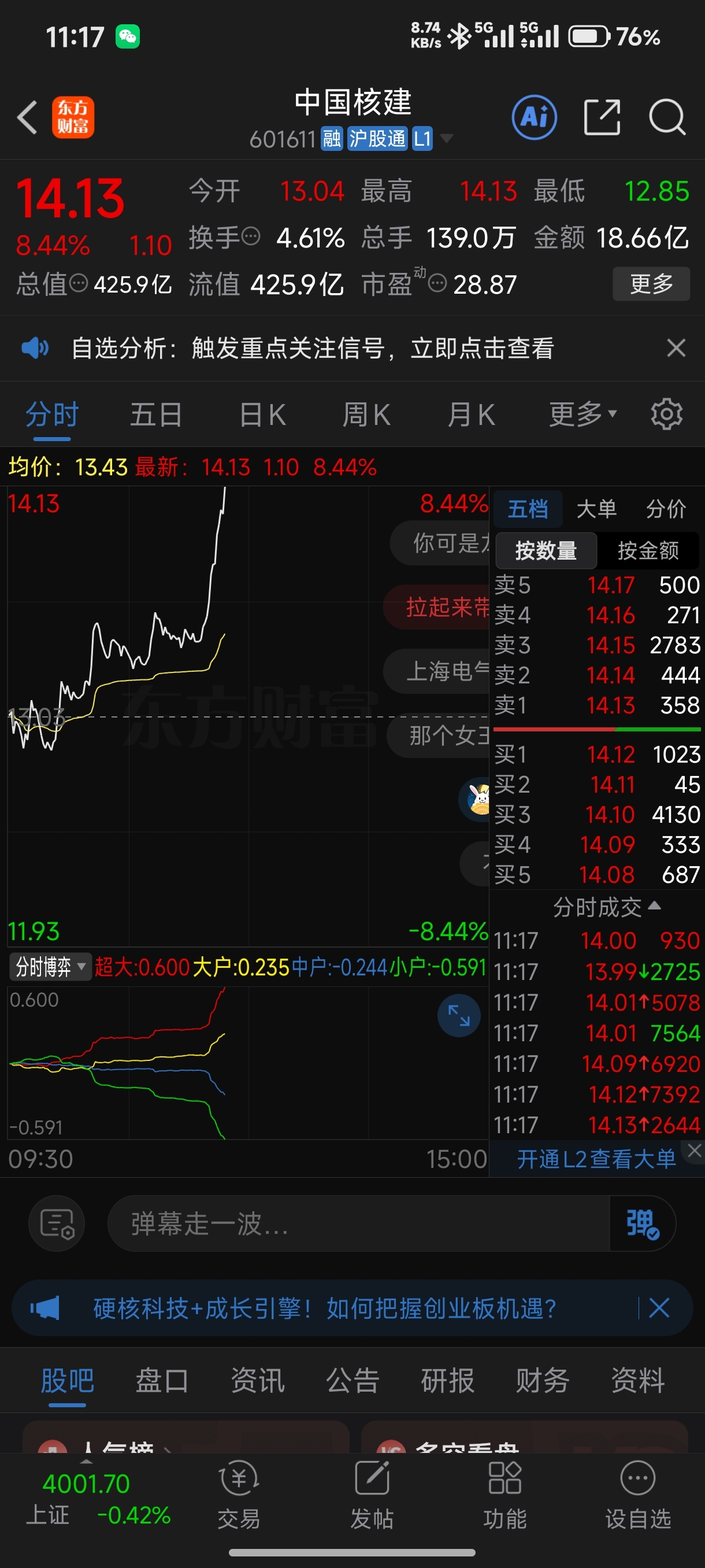Tap the 开通L2查看大单 link
This screenshot has width=705, height=1568.
pos(596,1159)
